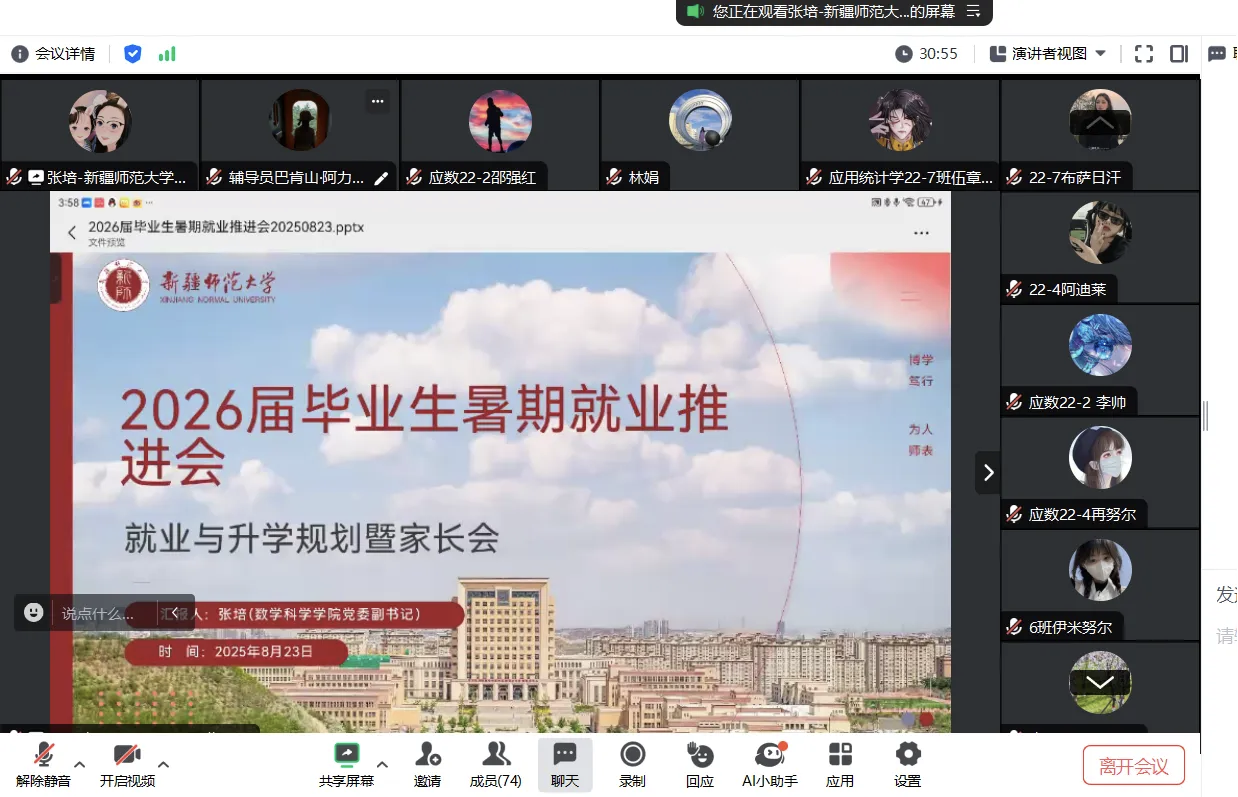Turn on camera with 开启视频

pyautogui.click(x=127, y=765)
